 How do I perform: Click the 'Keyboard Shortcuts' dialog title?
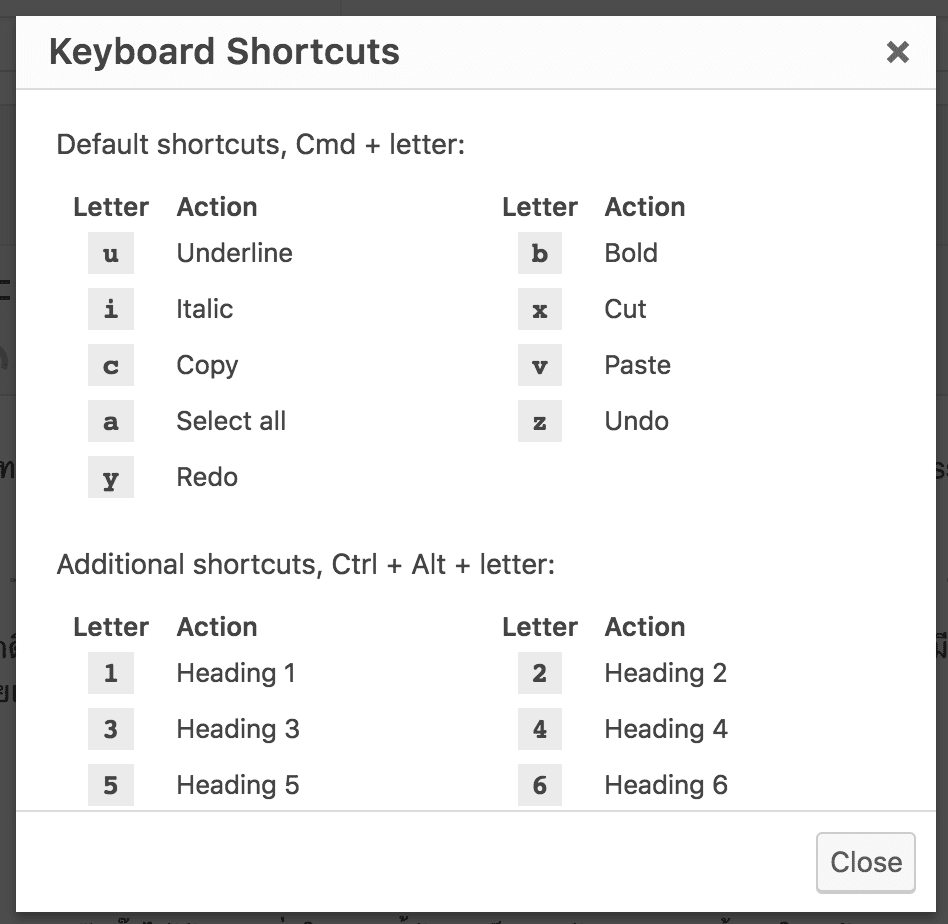[224, 52]
